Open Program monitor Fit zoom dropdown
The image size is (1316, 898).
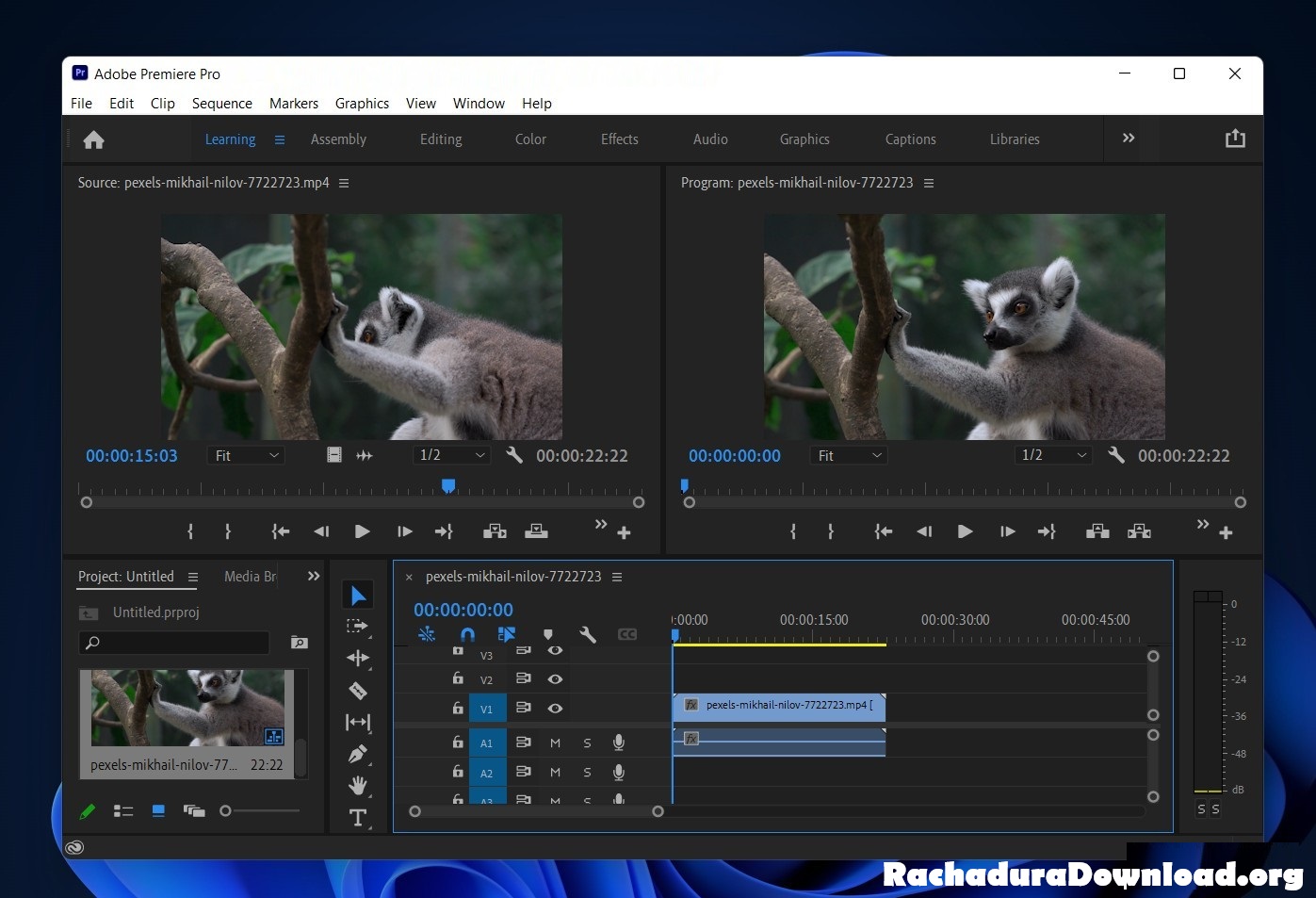click(848, 455)
